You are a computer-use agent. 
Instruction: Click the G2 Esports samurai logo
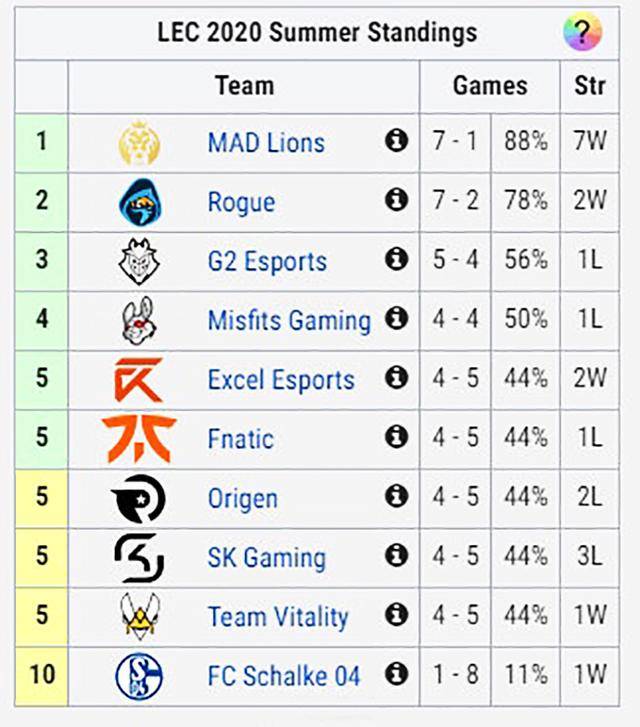[138, 261]
